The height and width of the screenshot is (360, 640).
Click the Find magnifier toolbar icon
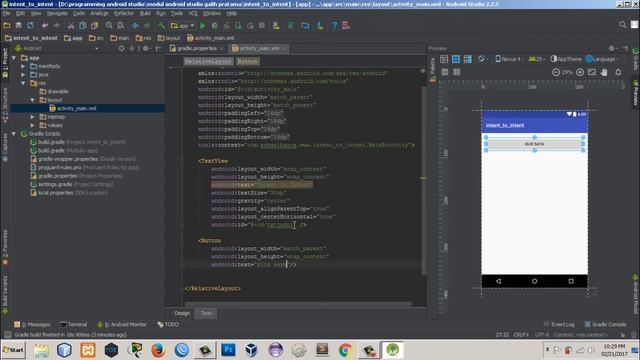point(109,25)
